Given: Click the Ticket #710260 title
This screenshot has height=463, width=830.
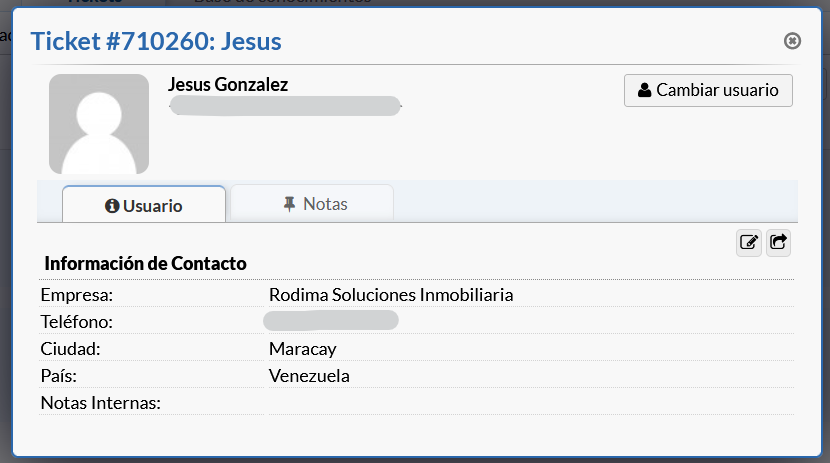Looking at the screenshot, I should click(156, 41).
